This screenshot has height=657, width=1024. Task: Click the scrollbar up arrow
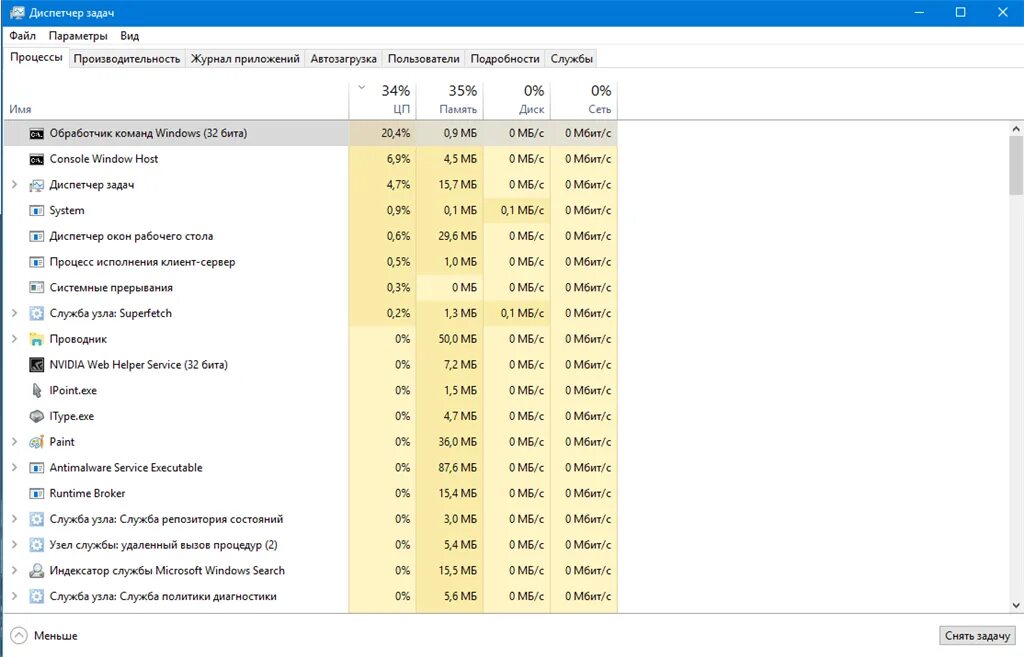pos(1016,129)
